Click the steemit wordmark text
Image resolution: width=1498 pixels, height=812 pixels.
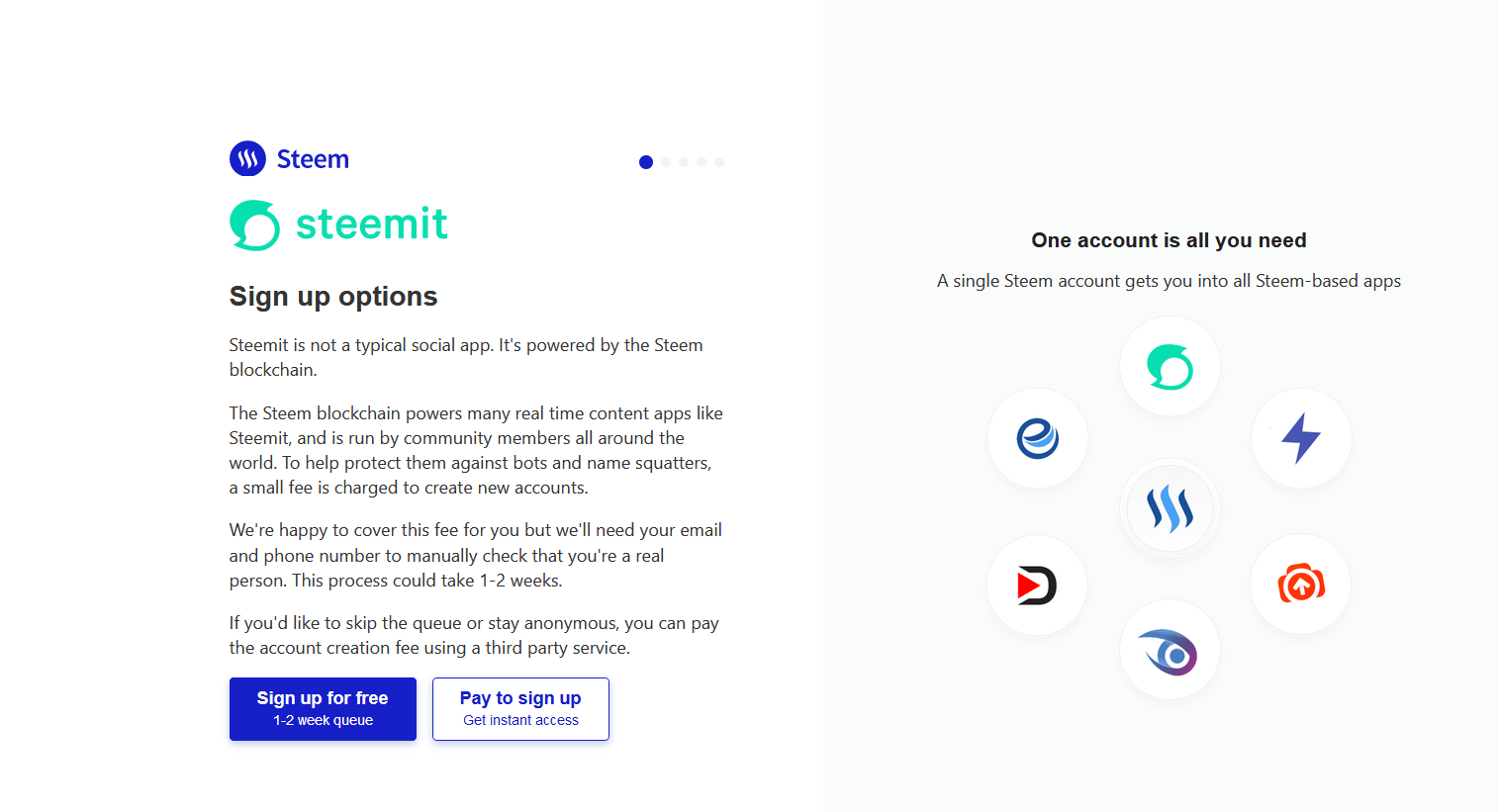coord(372,225)
